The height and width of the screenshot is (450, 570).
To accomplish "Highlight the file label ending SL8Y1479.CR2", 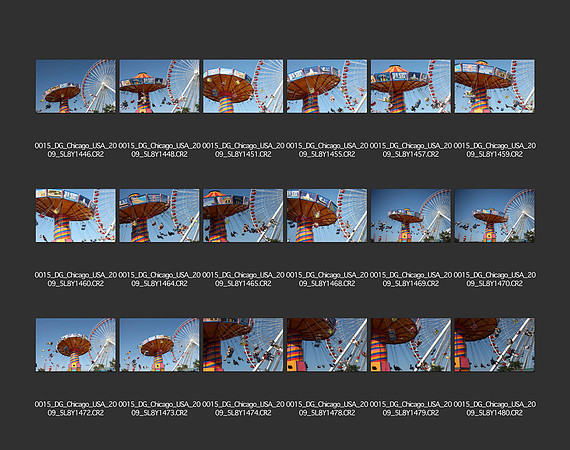I will 411,408.
